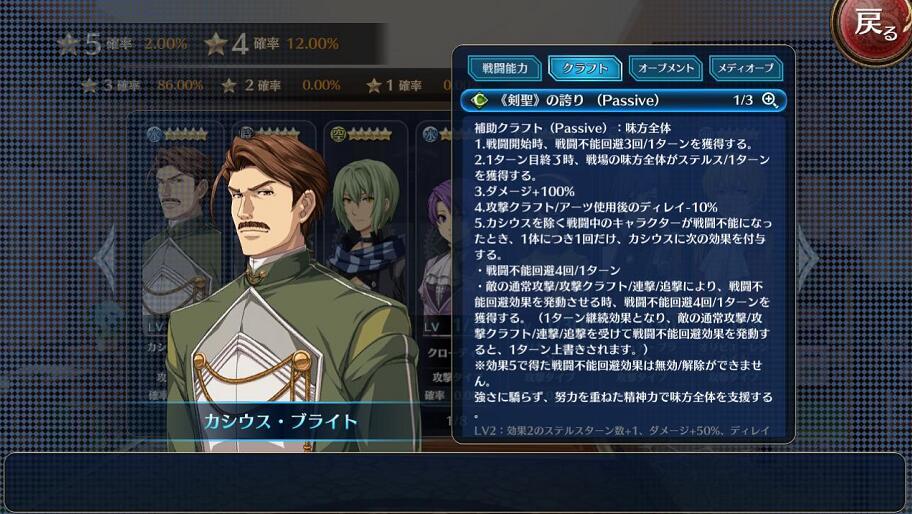The height and width of the screenshot is (514, 912).
Task: Switch to the オーブメント tab
Action: tap(665, 69)
